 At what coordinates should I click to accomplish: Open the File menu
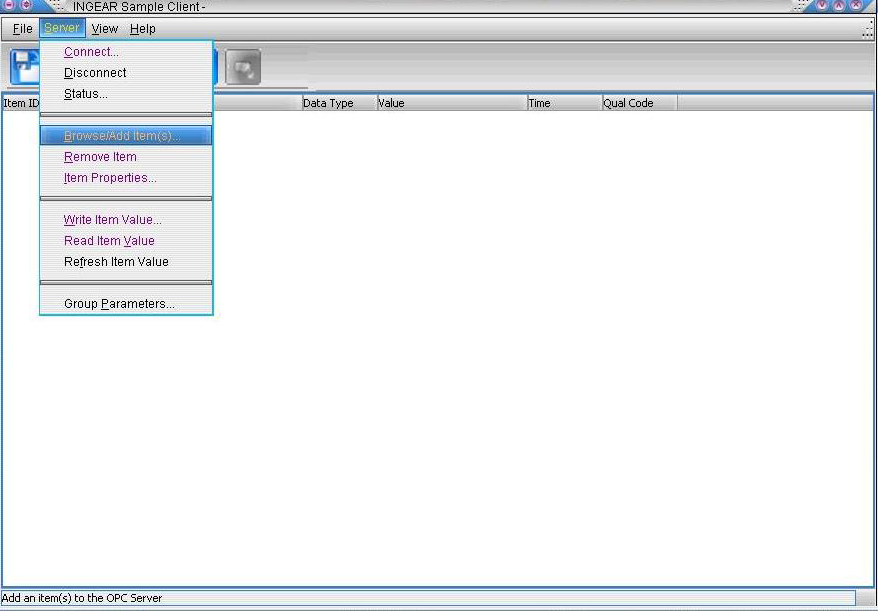click(22, 29)
